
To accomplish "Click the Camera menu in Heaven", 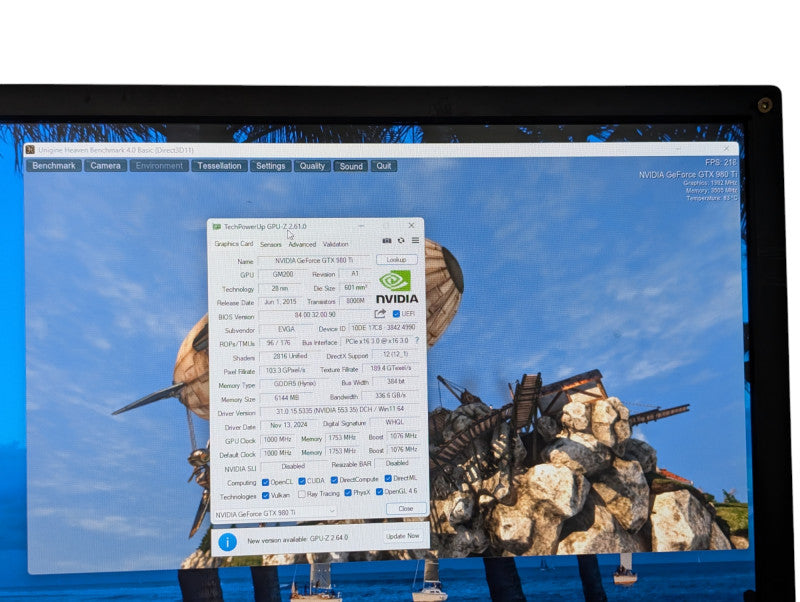I will coord(106,166).
